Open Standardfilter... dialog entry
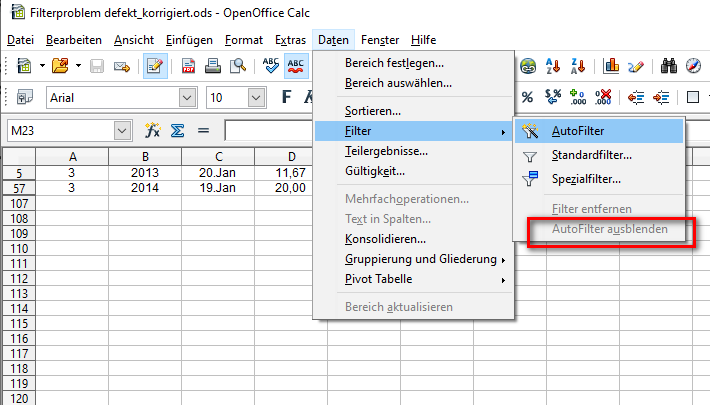The image size is (710, 405). point(591,155)
